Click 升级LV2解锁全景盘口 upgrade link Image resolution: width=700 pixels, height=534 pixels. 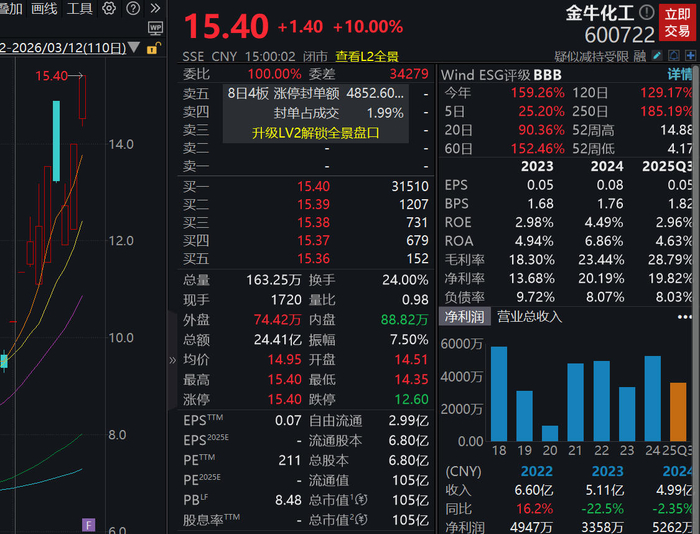point(315,133)
